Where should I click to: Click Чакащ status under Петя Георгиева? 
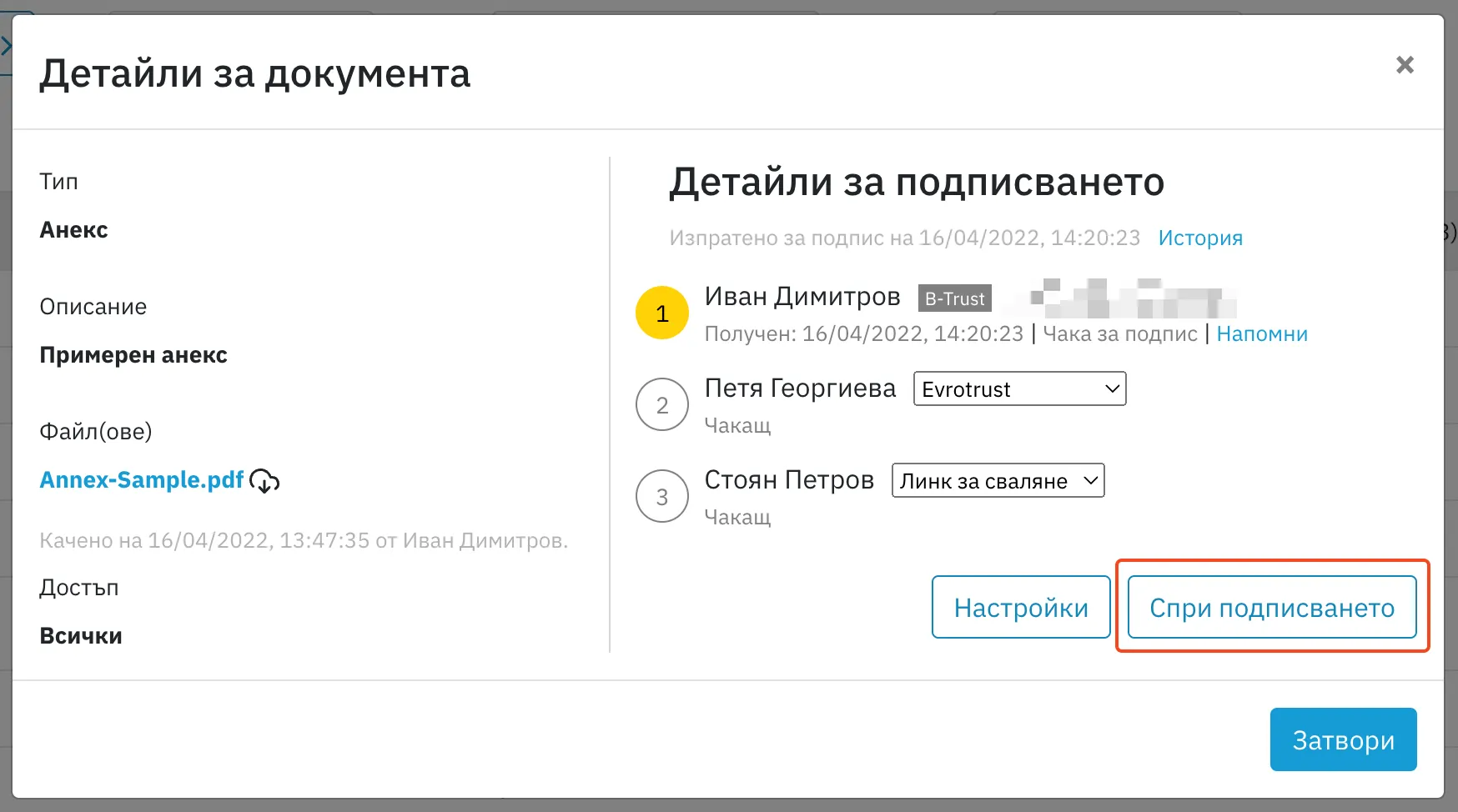(x=737, y=425)
